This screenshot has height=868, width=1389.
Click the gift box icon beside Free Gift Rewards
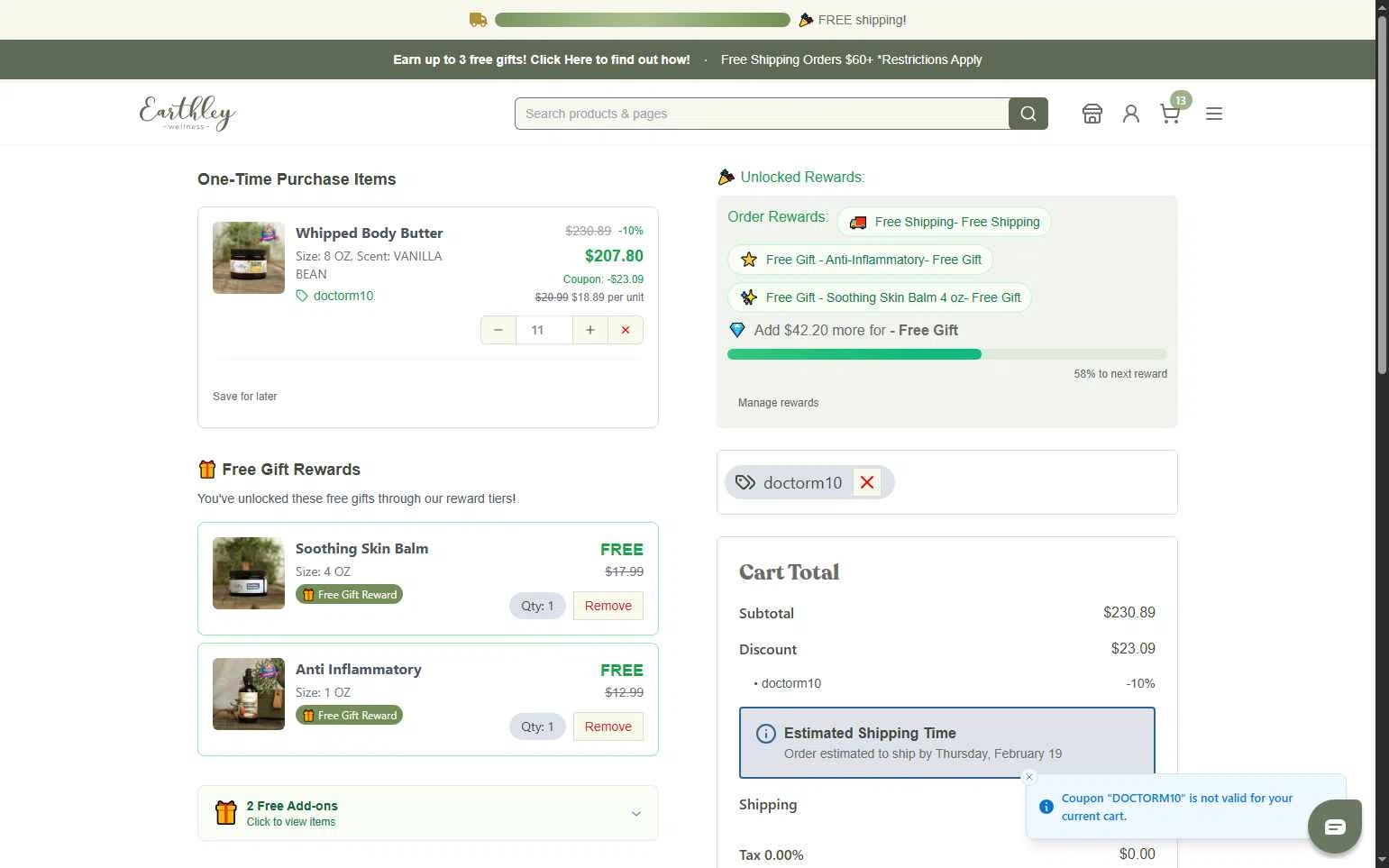pyautogui.click(x=207, y=469)
